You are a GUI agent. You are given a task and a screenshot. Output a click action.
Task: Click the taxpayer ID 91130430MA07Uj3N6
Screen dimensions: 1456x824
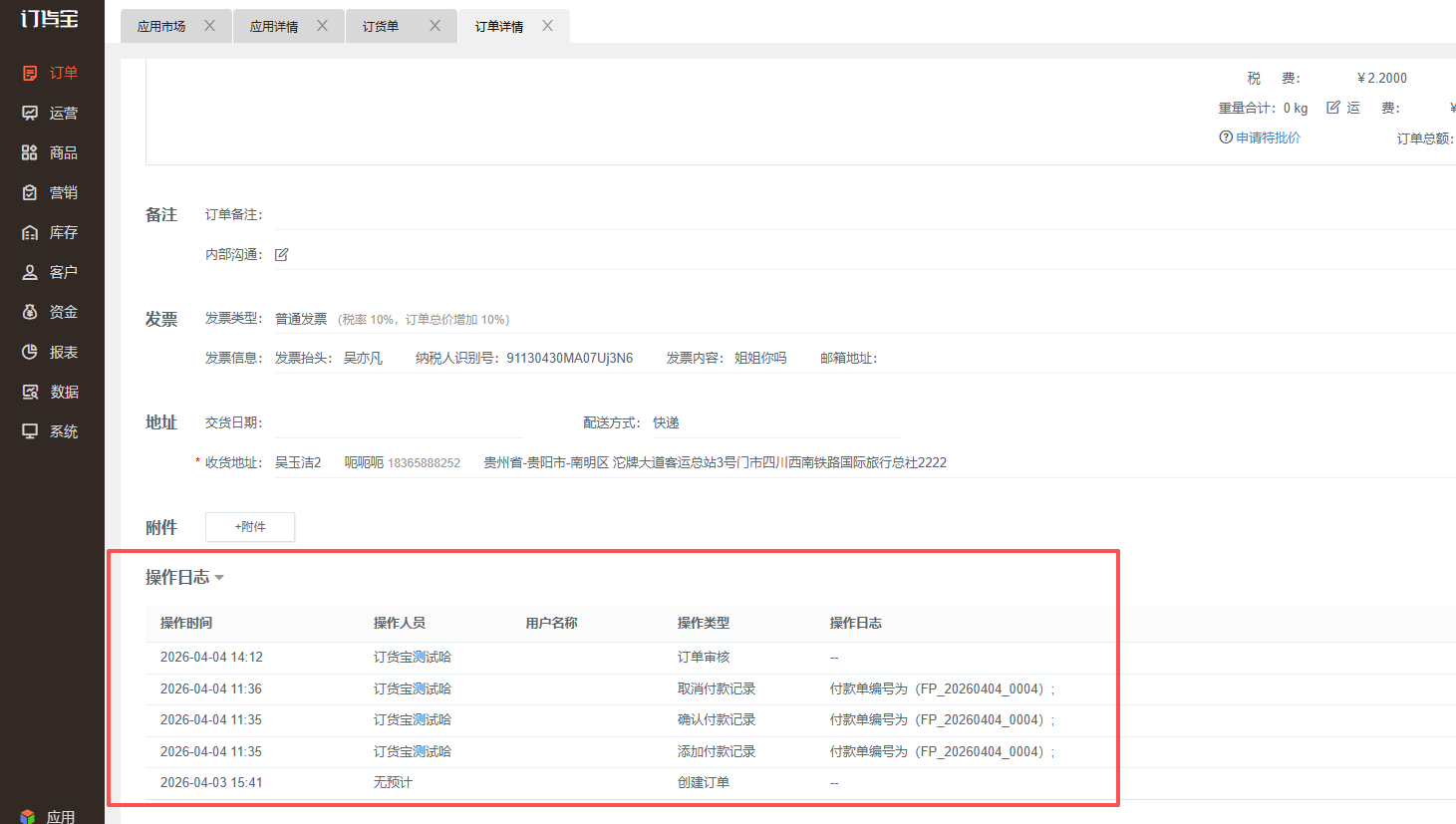(x=569, y=358)
